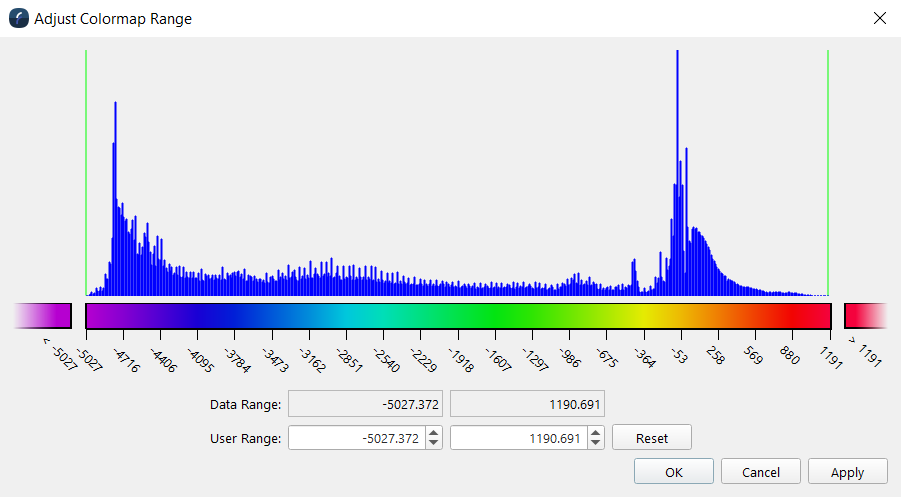The image size is (901, 497).
Task: Increase User Range maximum with the up arrow
Action: 595,432
